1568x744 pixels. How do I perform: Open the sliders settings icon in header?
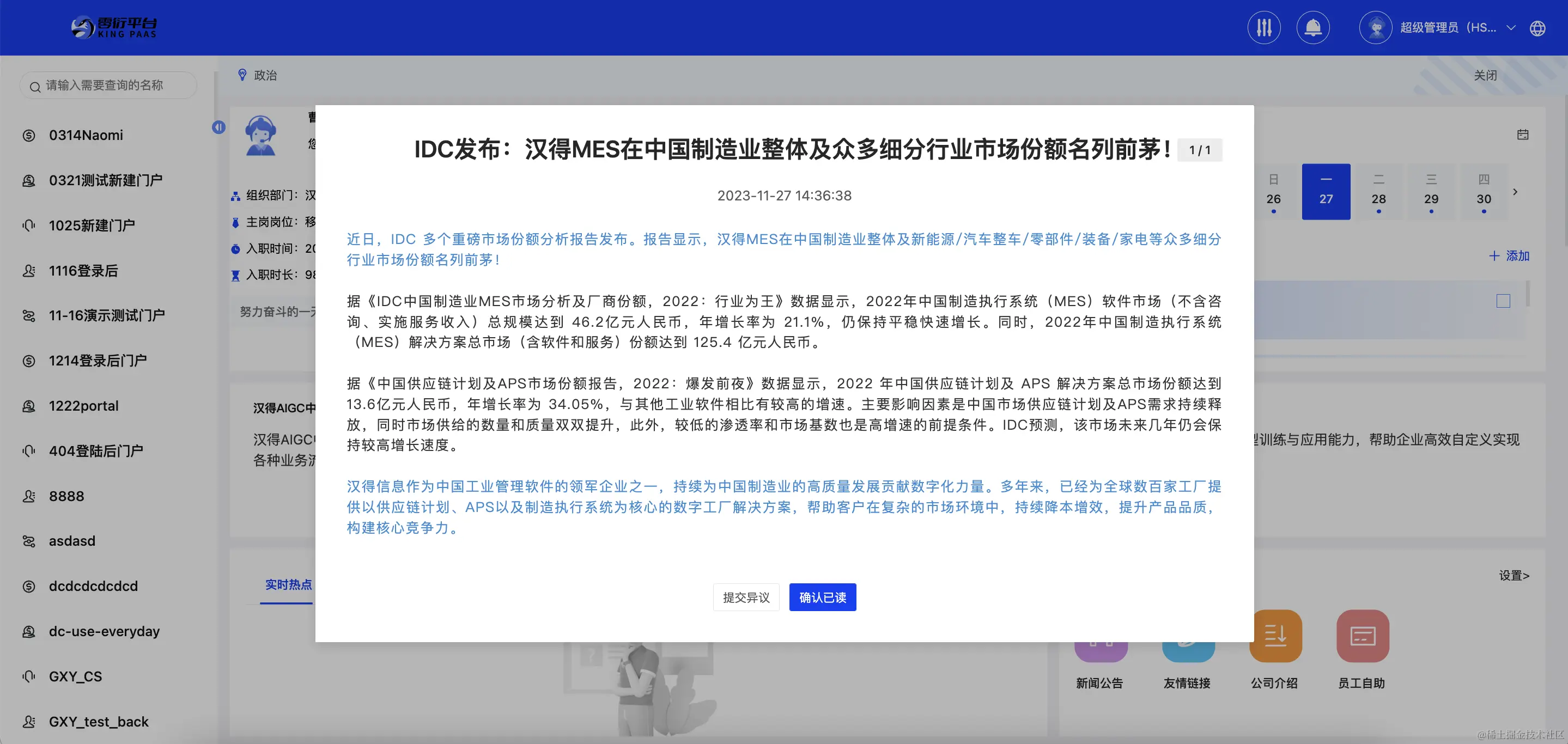[1264, 27]
